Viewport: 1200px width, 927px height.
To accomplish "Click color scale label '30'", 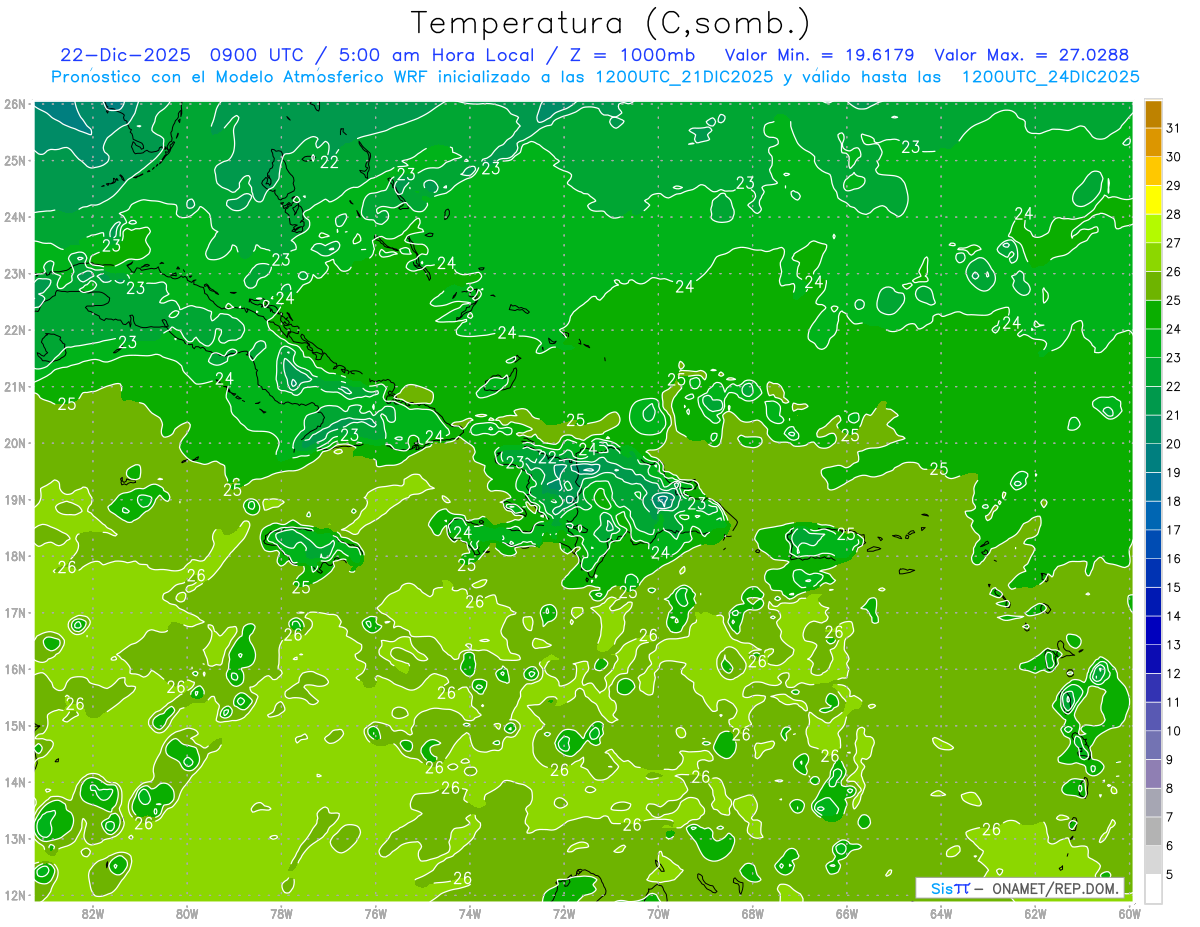I will [x=1174, y=156].
